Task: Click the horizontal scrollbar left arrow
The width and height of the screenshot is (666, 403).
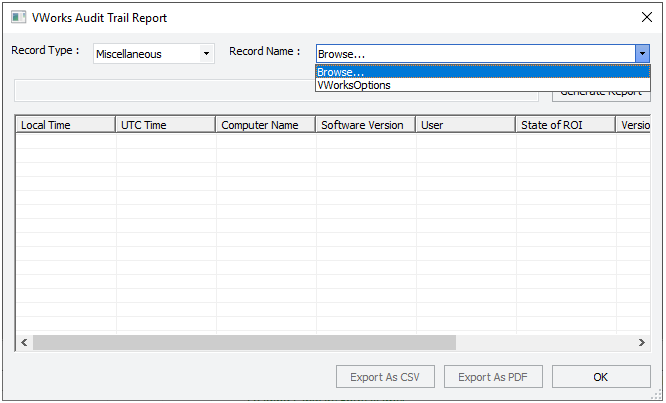Action: pos(24,342)
